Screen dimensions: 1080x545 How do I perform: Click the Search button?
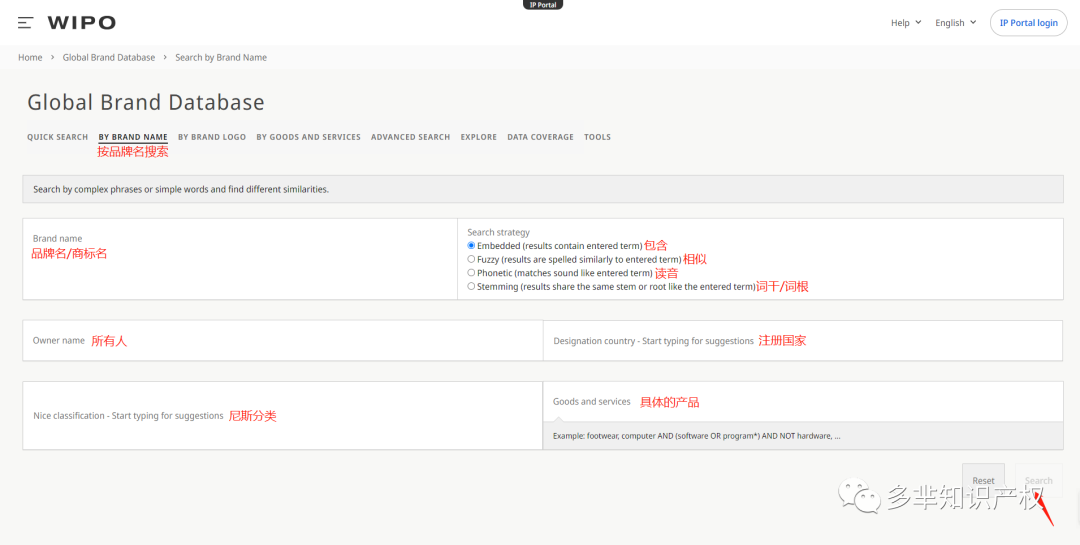click(x=1039, y=480)
